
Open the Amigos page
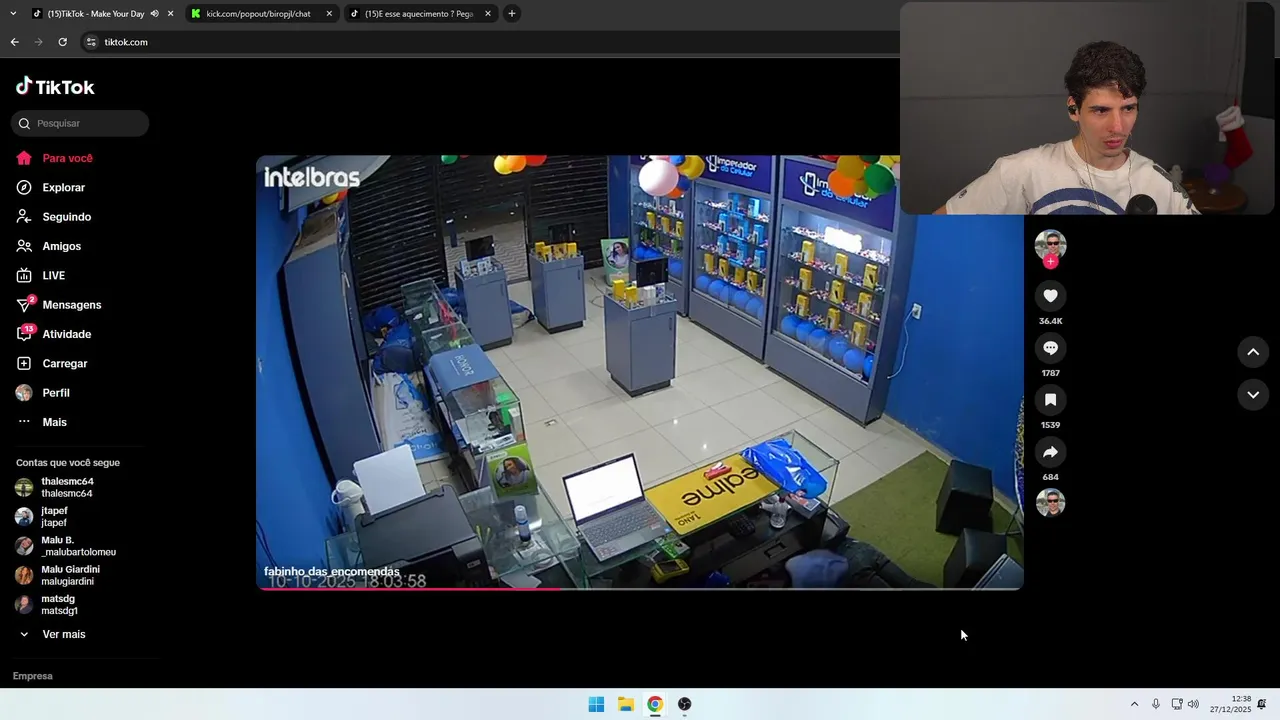pyautogui.click(x=49, y=246)
